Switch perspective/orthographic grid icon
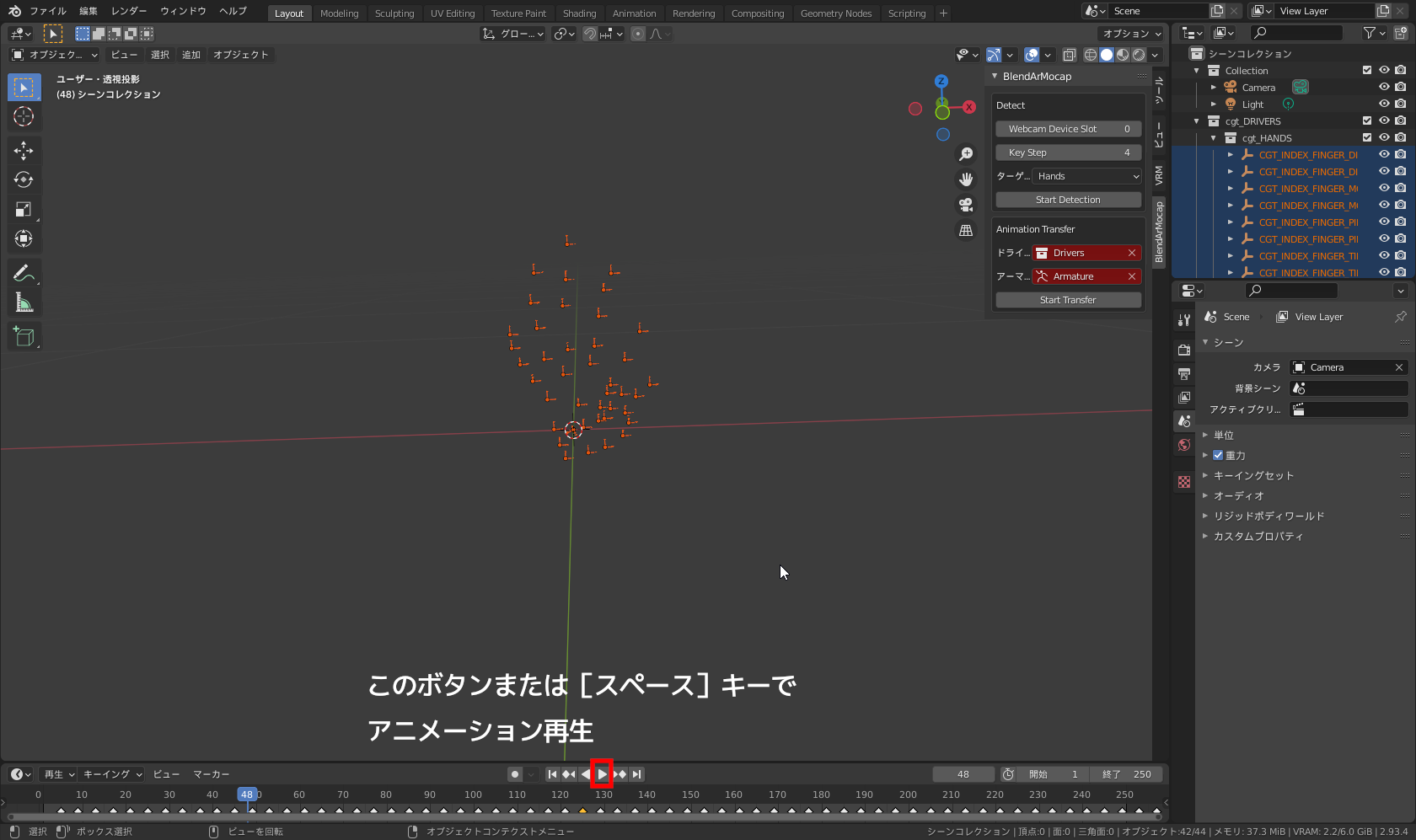Viewport: 1416px width, 840px height. click(966, 230)
